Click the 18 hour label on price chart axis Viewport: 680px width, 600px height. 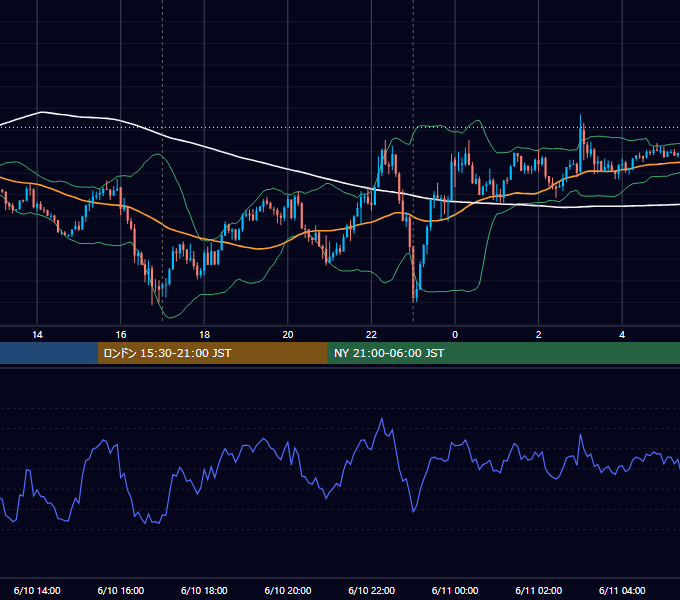(x=204, y=335)
